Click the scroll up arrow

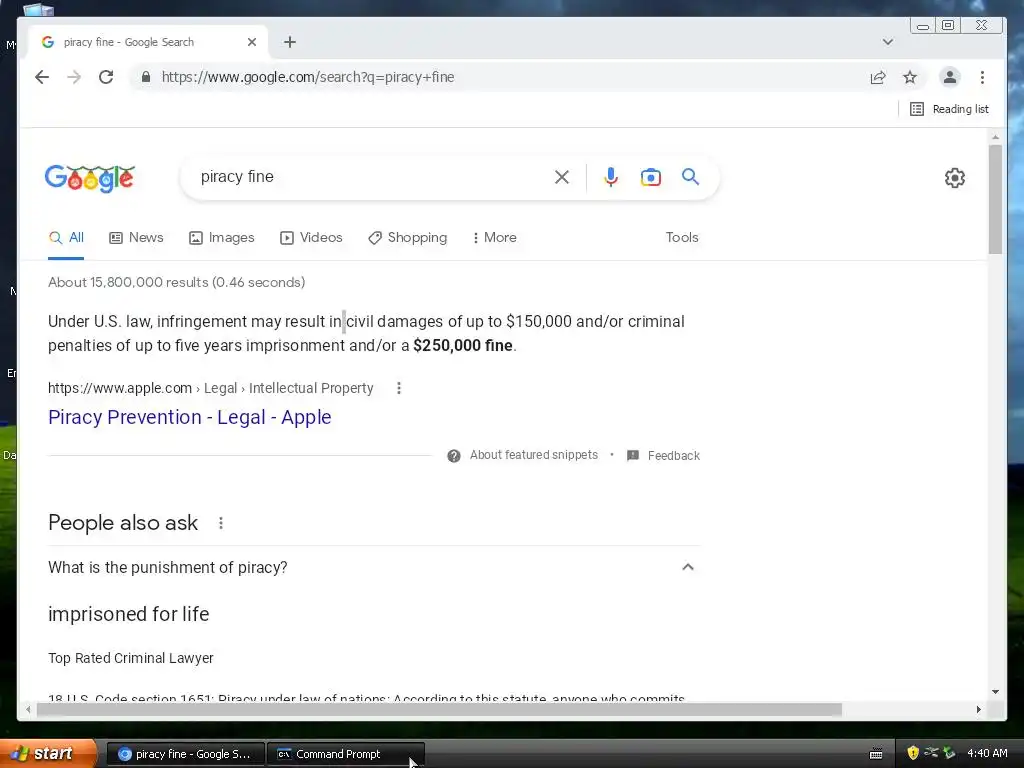point(995,138)
